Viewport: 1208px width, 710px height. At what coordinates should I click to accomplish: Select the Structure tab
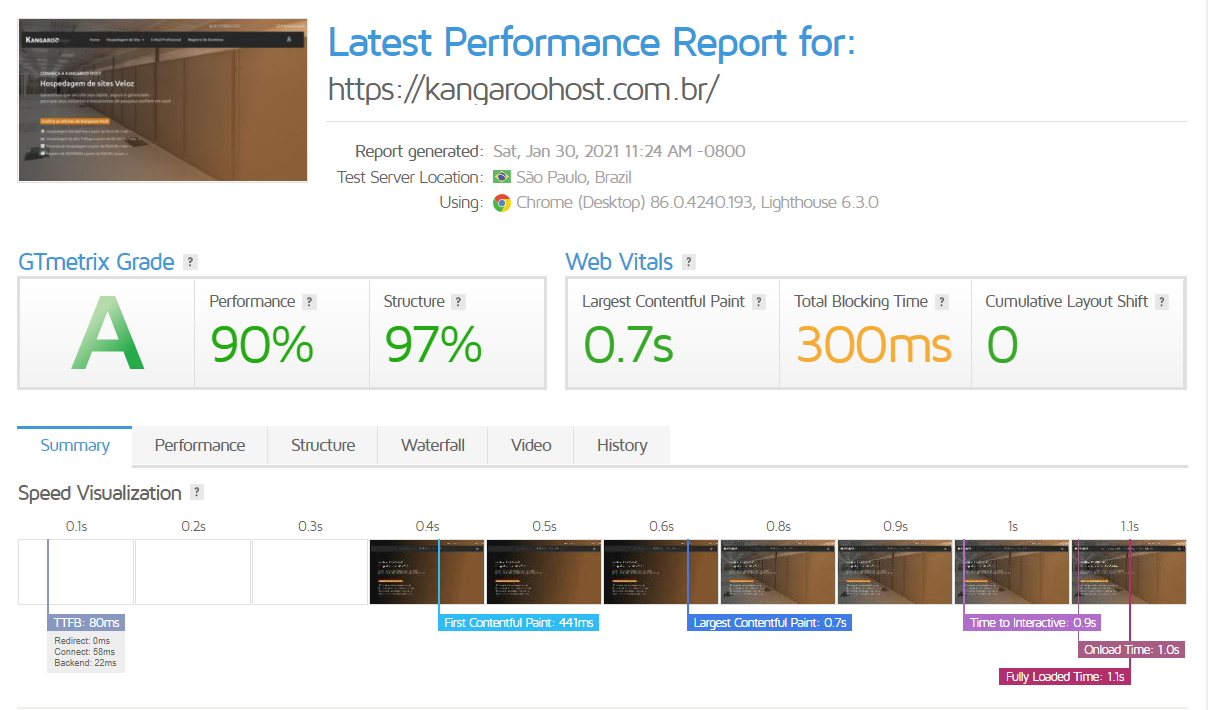(x=322, y=445)
